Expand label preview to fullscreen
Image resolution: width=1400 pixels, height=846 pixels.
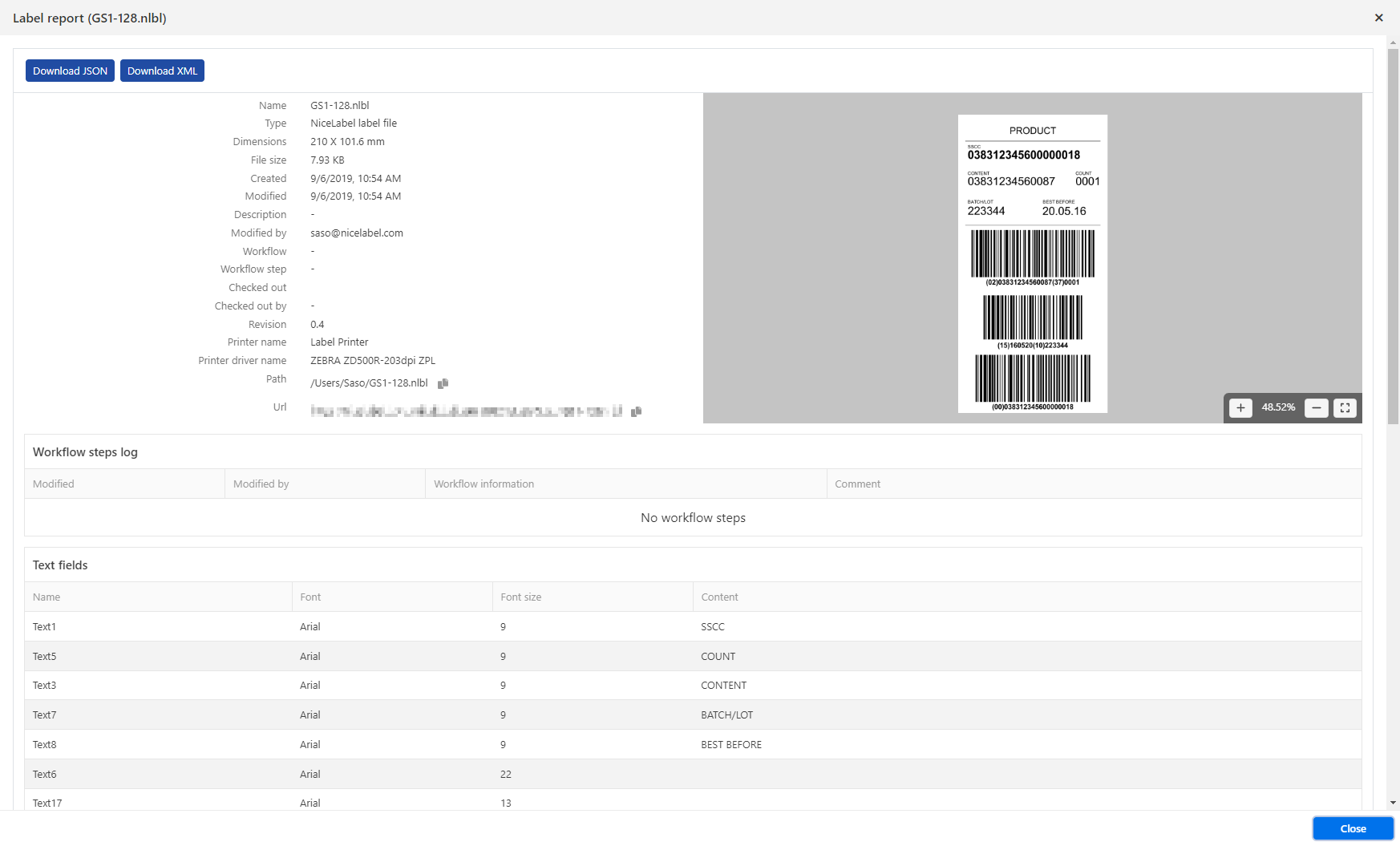tap(1345, 407)
